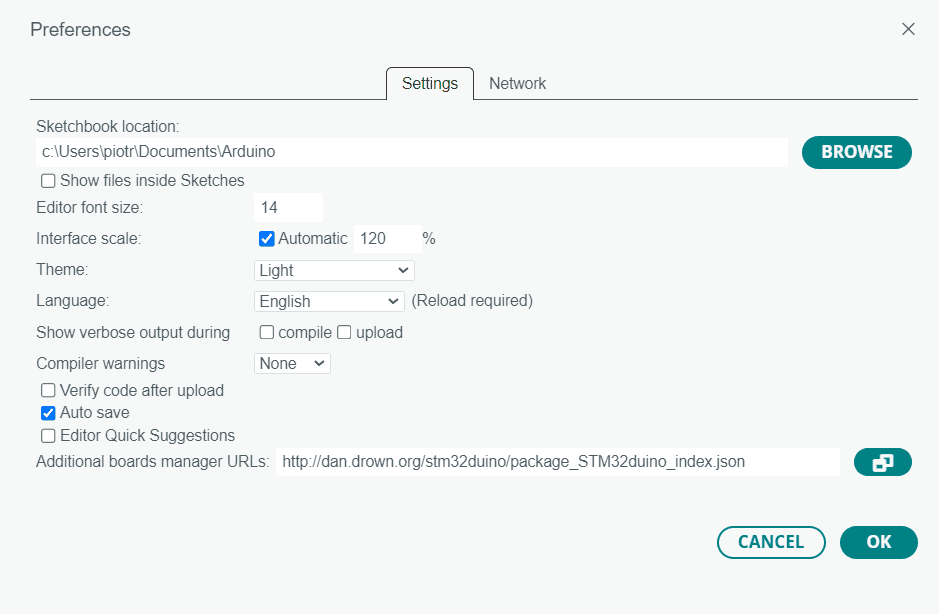Tick Verify code after upload
This screenshot has height=614, width=939.
pos(48,391)
